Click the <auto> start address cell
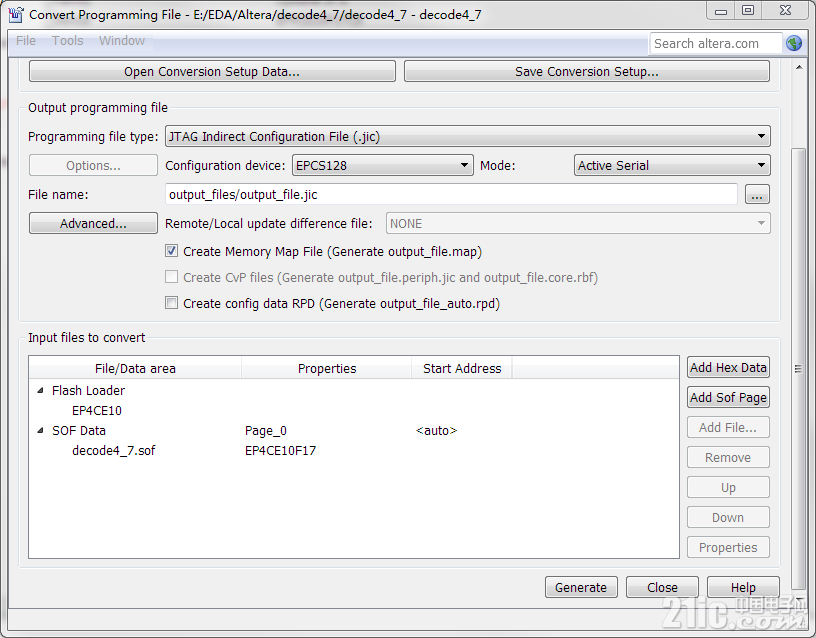The image size is (816, 638). click(437, 430)
